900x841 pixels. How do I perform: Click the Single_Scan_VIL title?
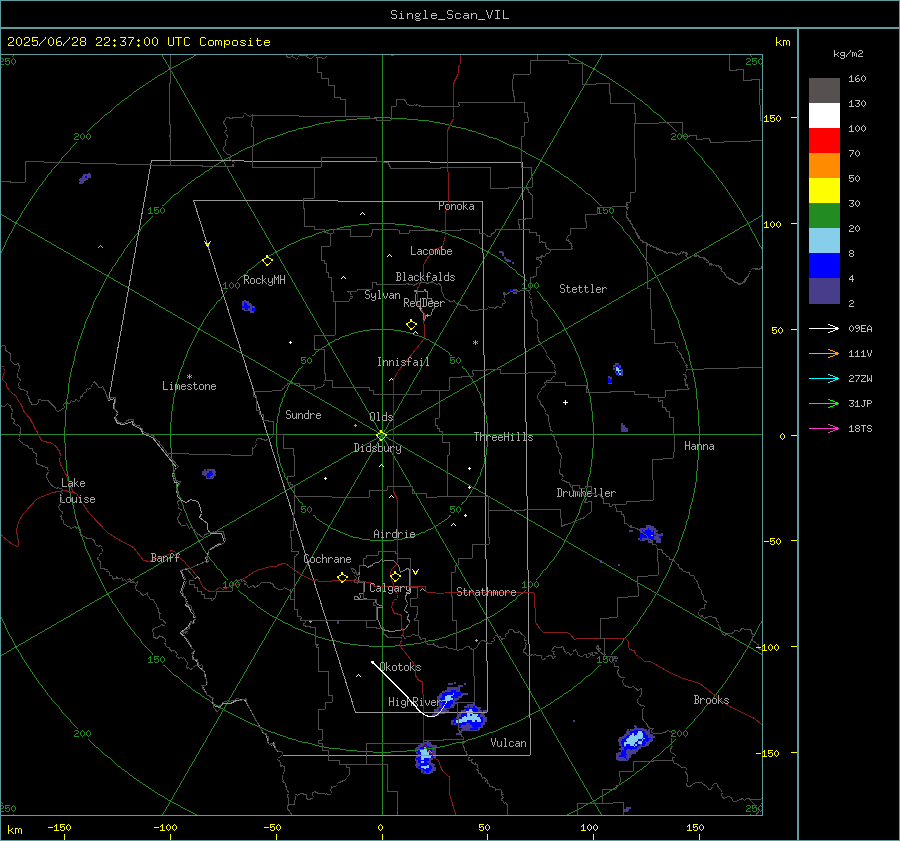449,15
